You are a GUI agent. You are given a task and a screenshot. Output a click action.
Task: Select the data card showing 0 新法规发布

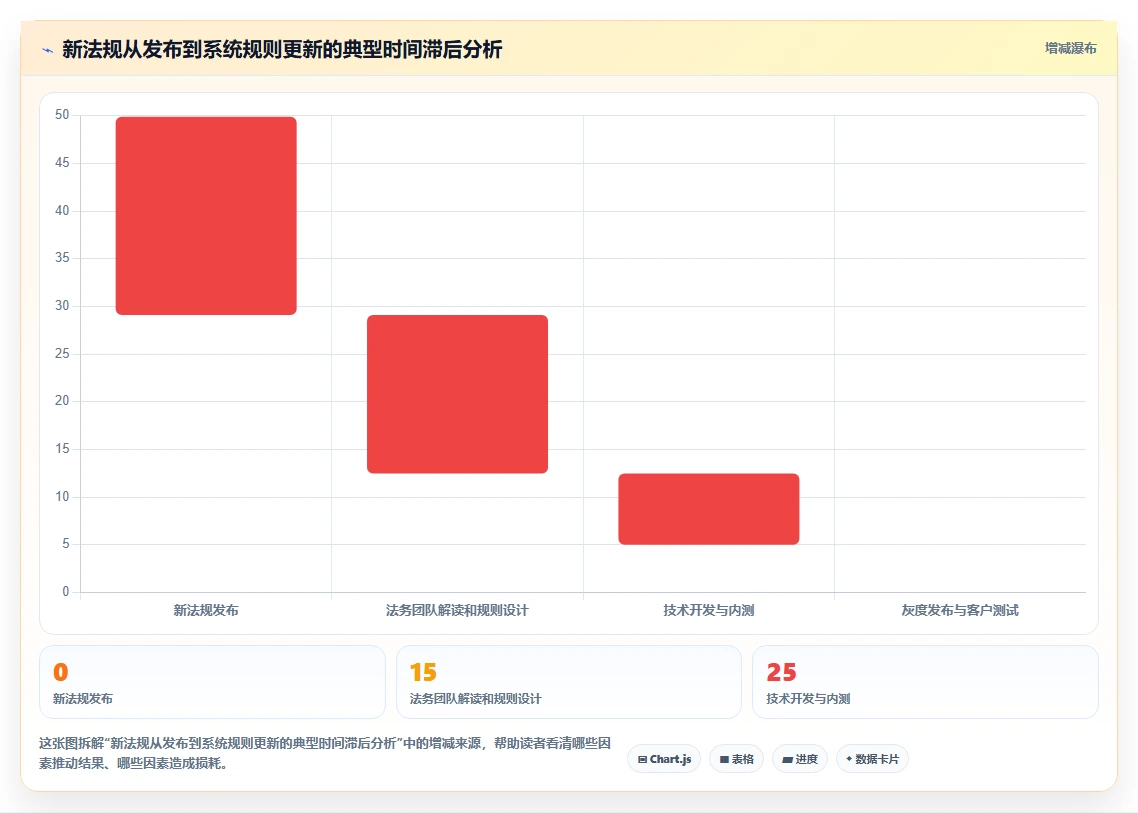(x=212, y=682)
